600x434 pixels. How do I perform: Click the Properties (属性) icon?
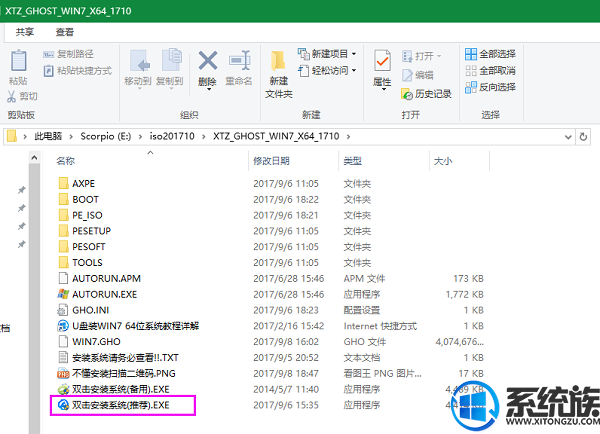(382, 61)
